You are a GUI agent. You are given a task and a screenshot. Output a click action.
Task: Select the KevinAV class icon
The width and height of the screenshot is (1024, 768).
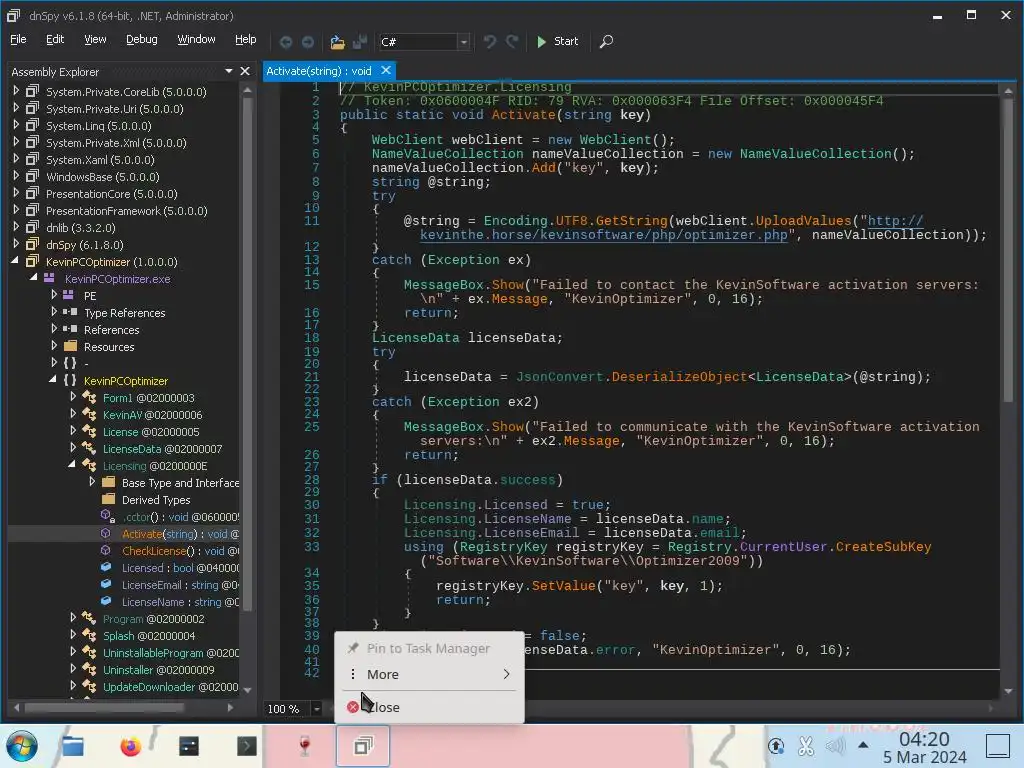[x=89, y=414]
